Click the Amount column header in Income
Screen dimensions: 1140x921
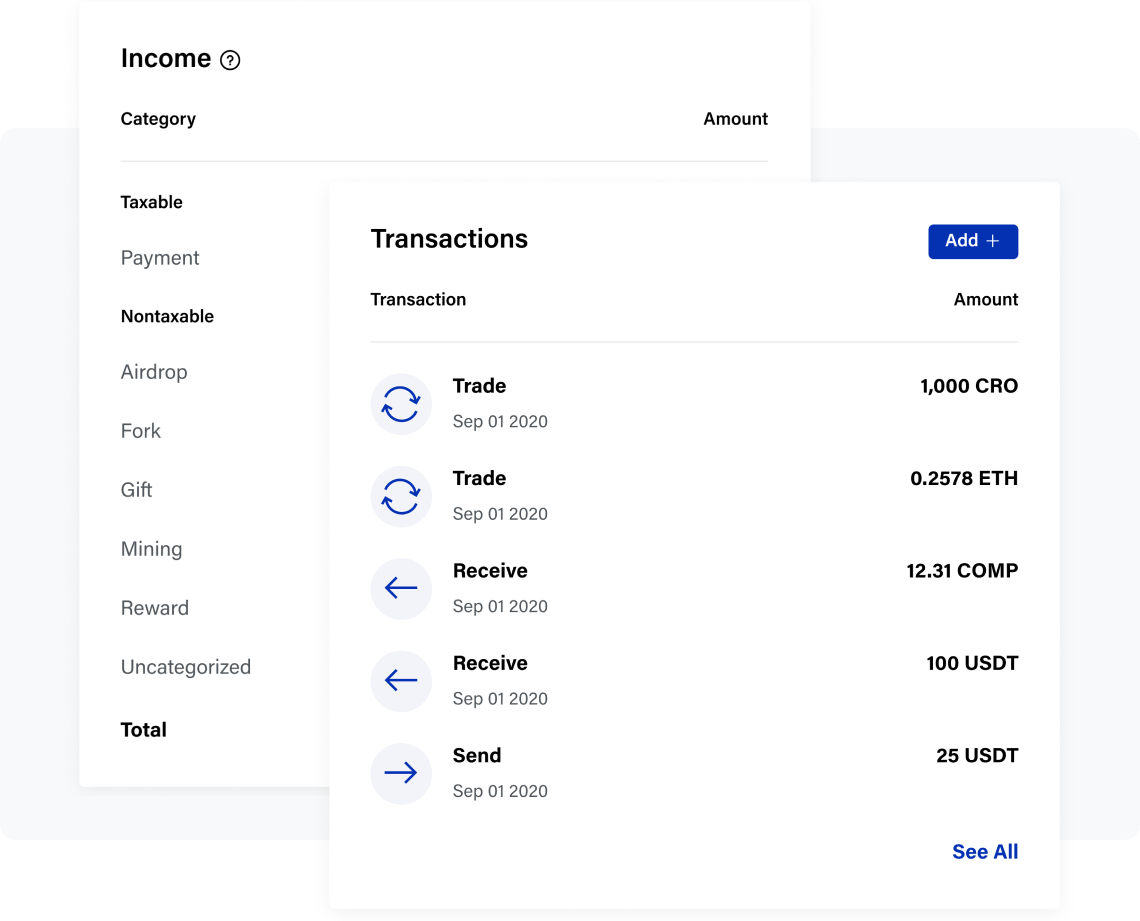point(735,119)
